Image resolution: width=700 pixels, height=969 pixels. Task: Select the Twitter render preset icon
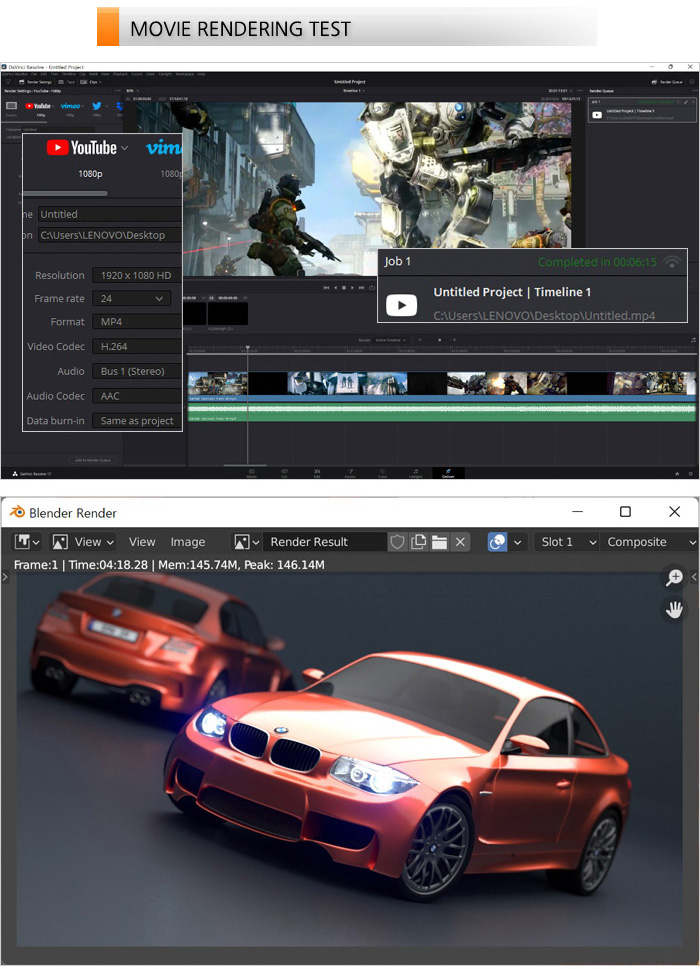coord(97,107)
